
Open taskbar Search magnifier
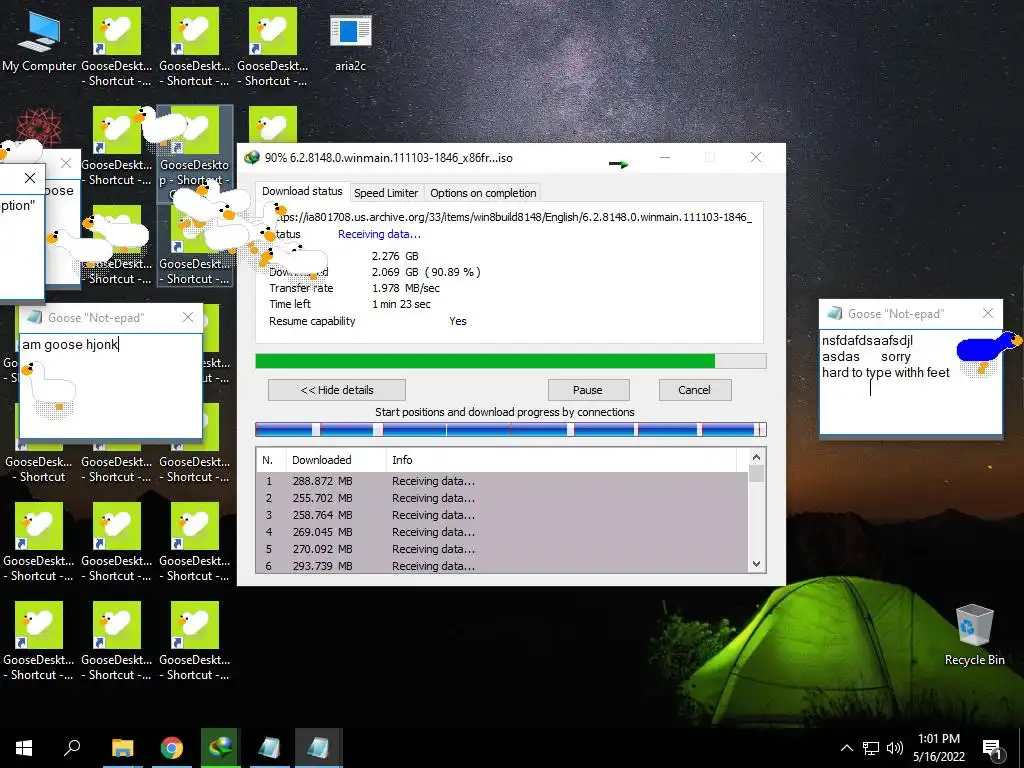point(72,748)
